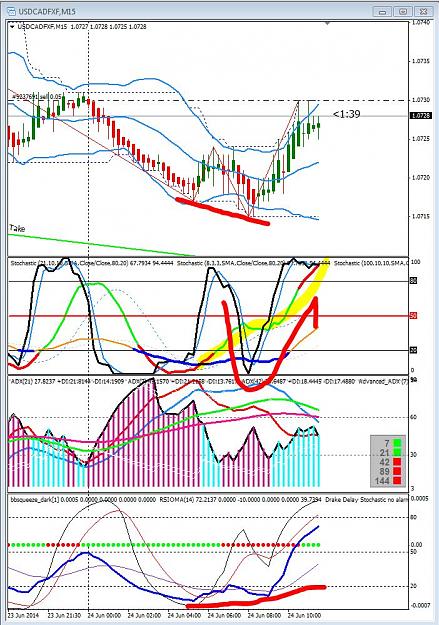The height and width of the screenshot is (625, 439).
Task: Click the 24 Jun 04:00 time axis label
Action: (184, 615)
